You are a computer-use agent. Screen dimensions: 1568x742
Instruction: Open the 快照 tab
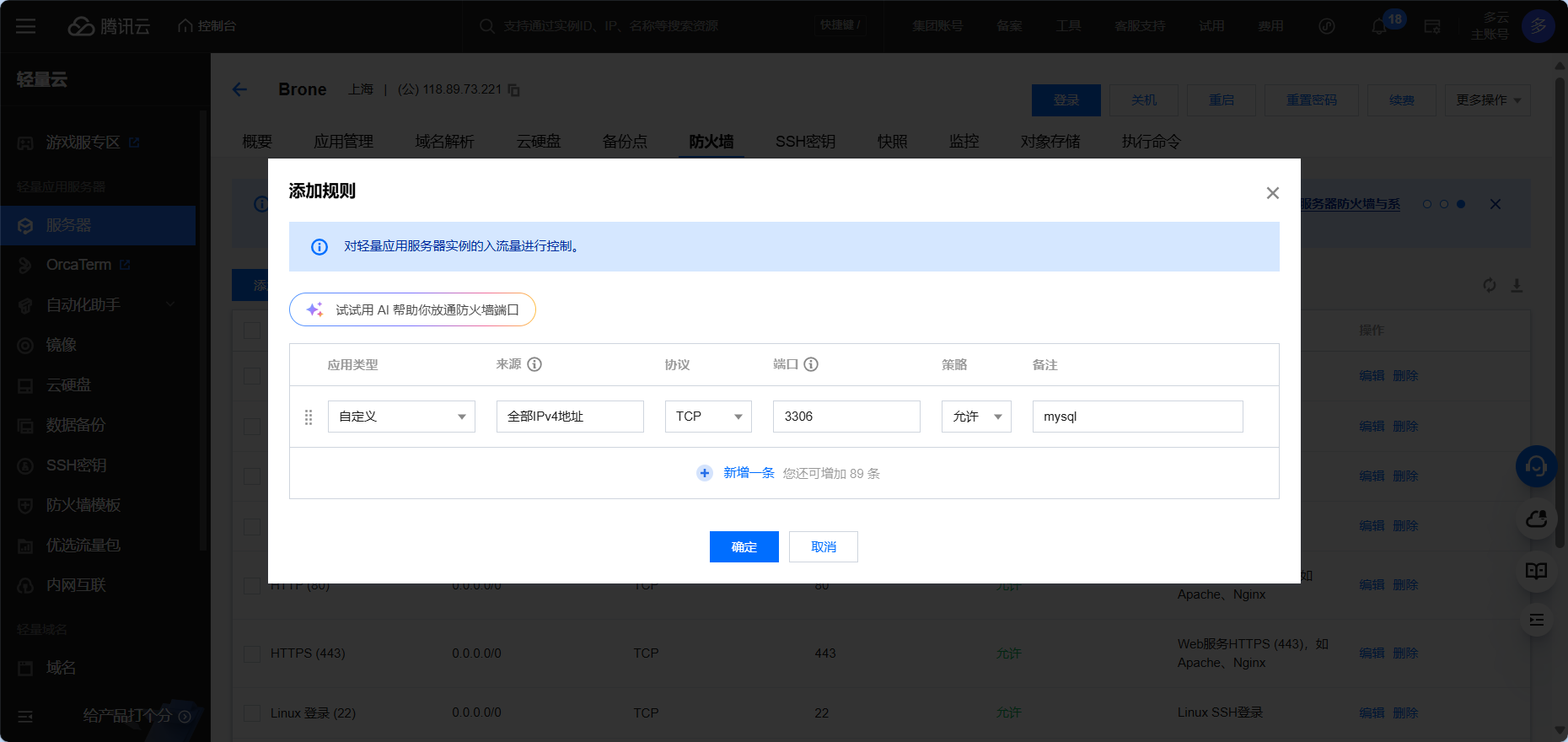(x=892, y=142)
